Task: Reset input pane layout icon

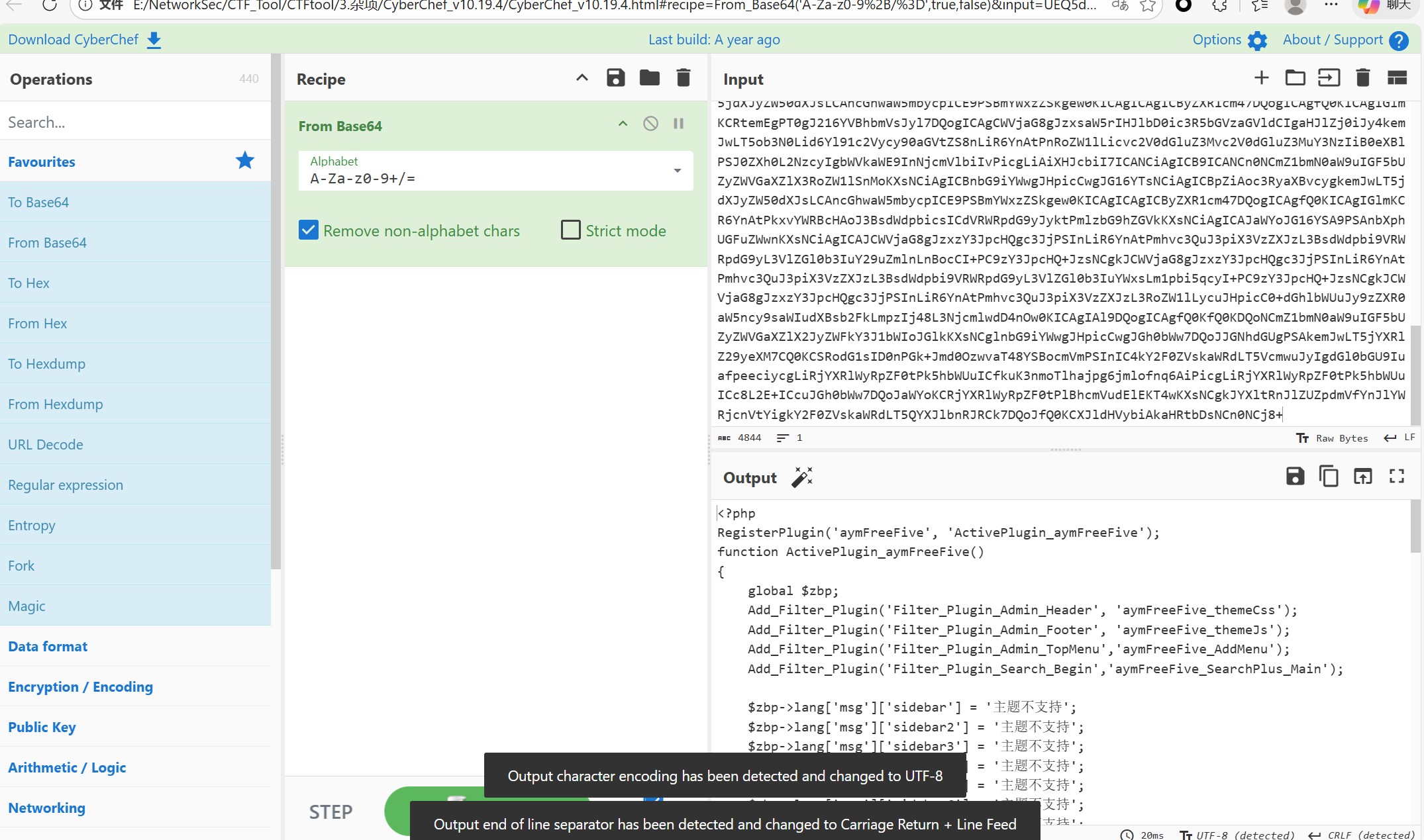Action: coord(1397,78)
